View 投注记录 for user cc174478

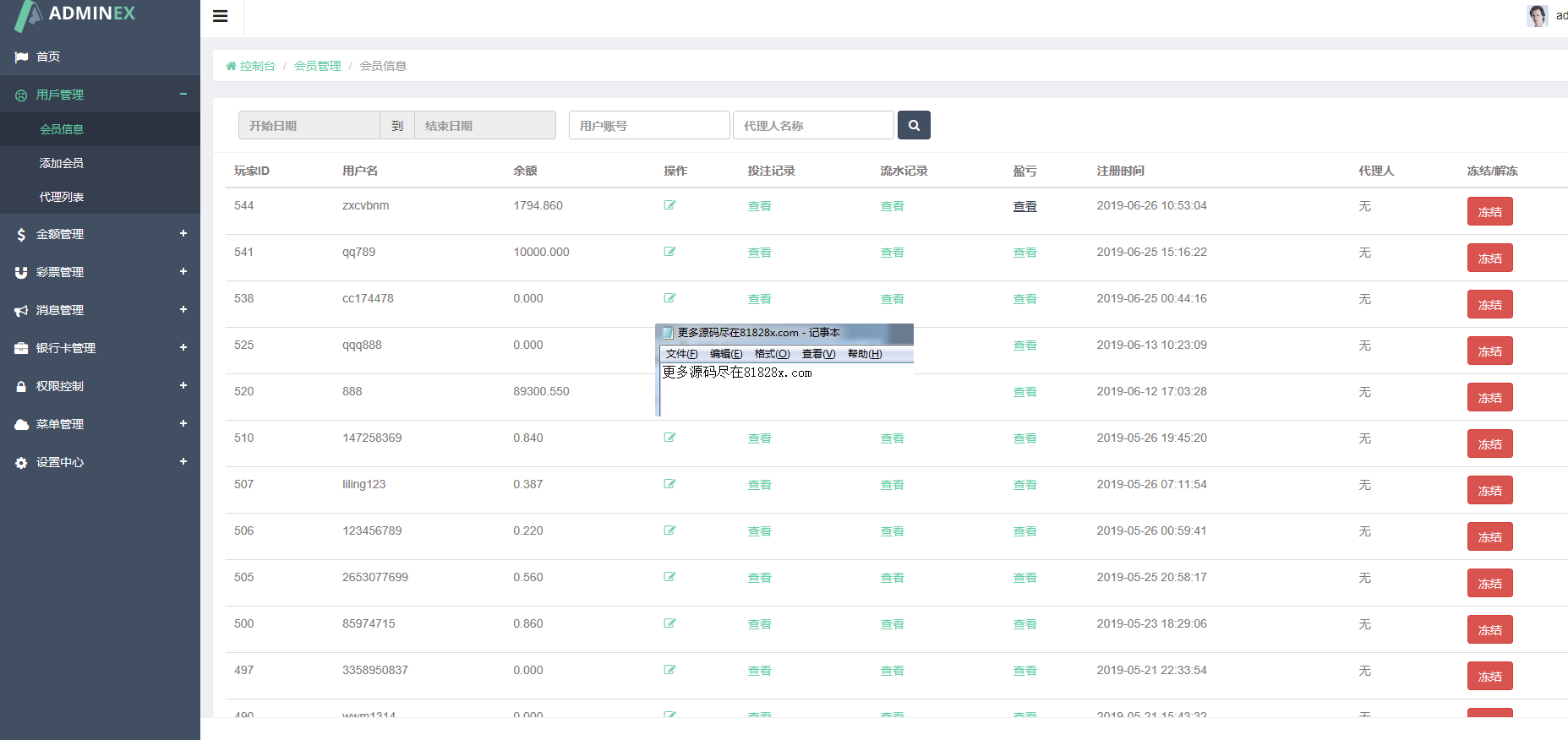coord(759,299)
